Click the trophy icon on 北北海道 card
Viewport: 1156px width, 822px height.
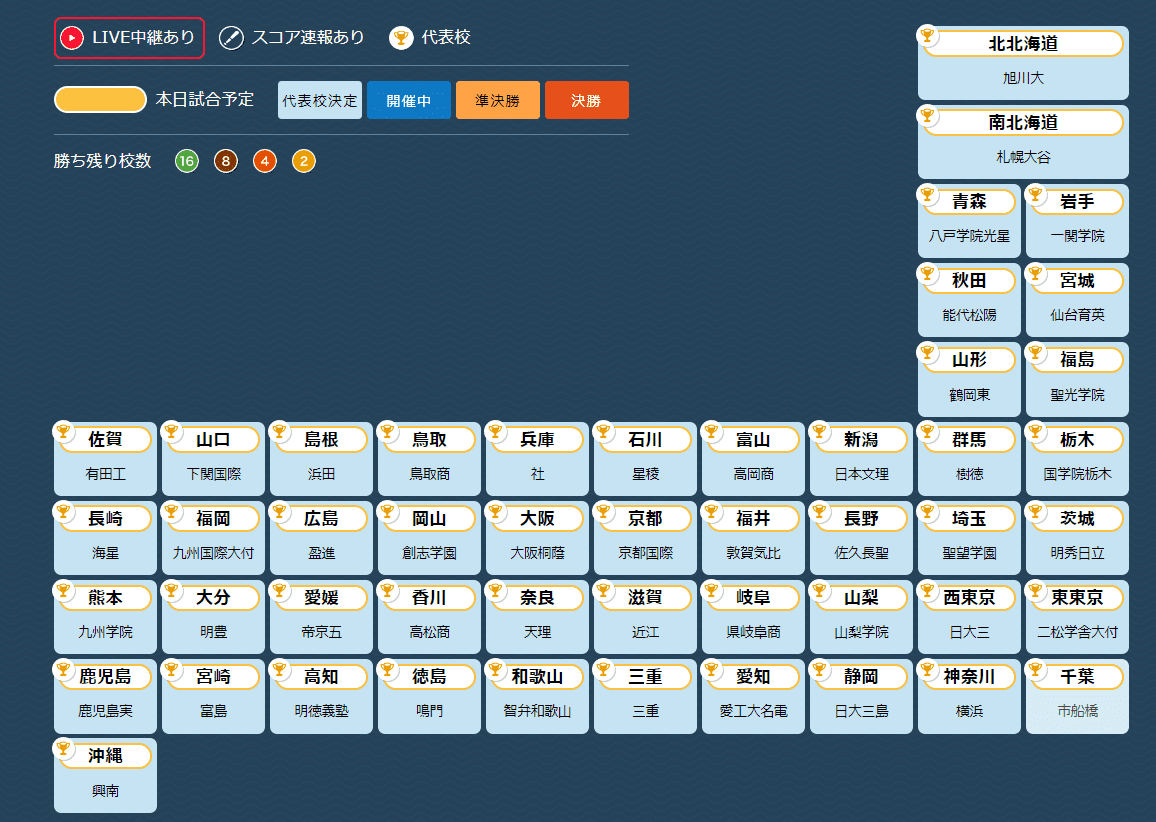click(927, 35)
